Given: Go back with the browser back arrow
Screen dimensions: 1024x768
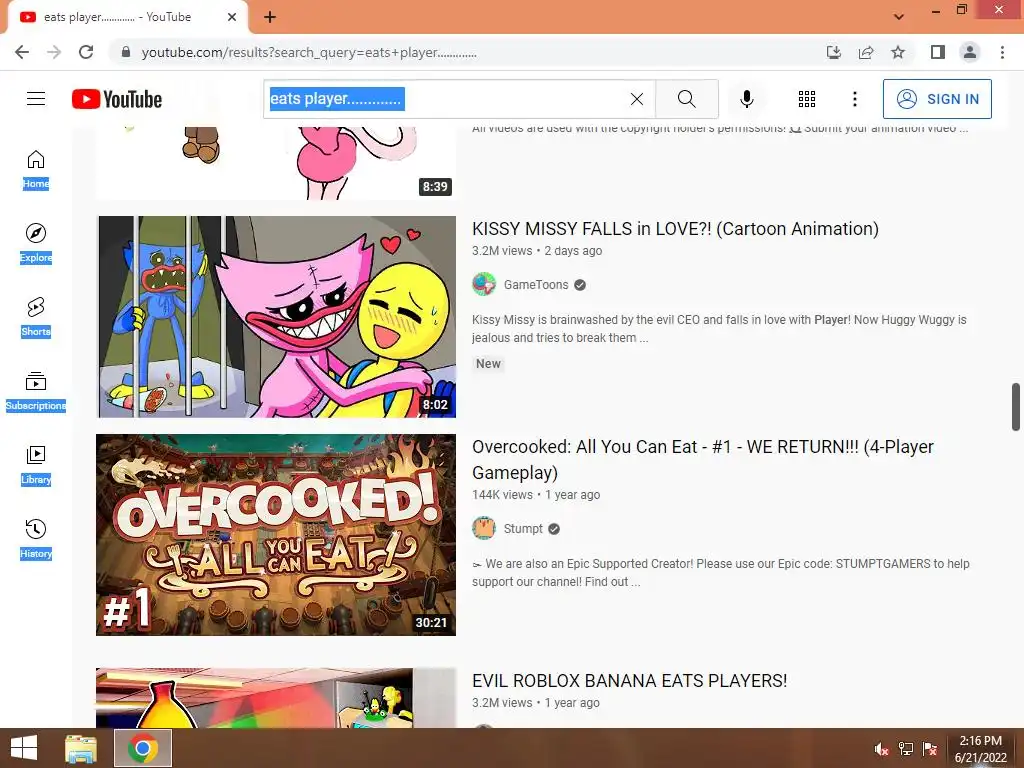Looking at the screenshot, I should (22, 52).
